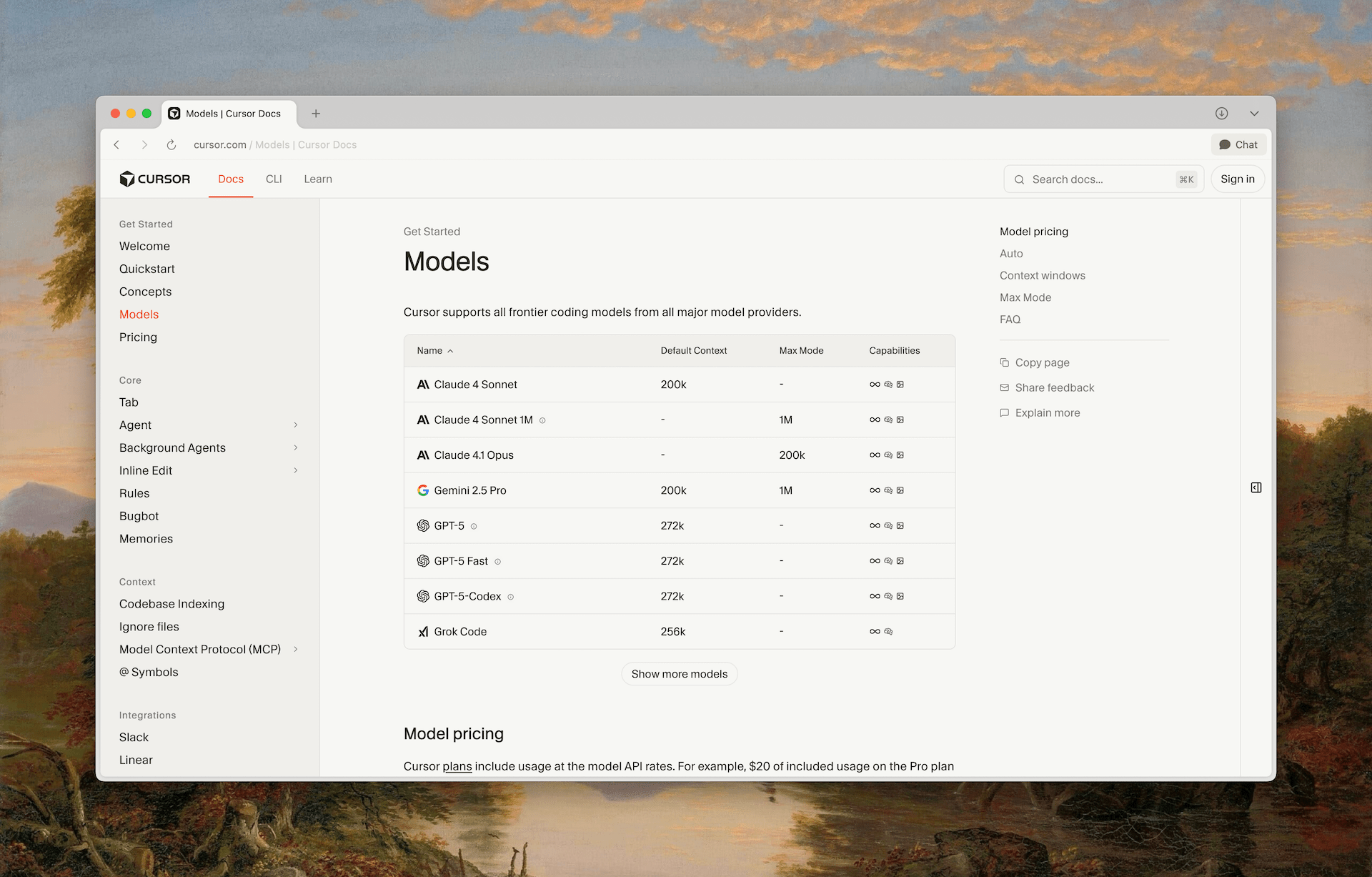Expand the Background Agents section
Image resolution: width=1372 pixels, height=877 pixels.
click(296, 447)
